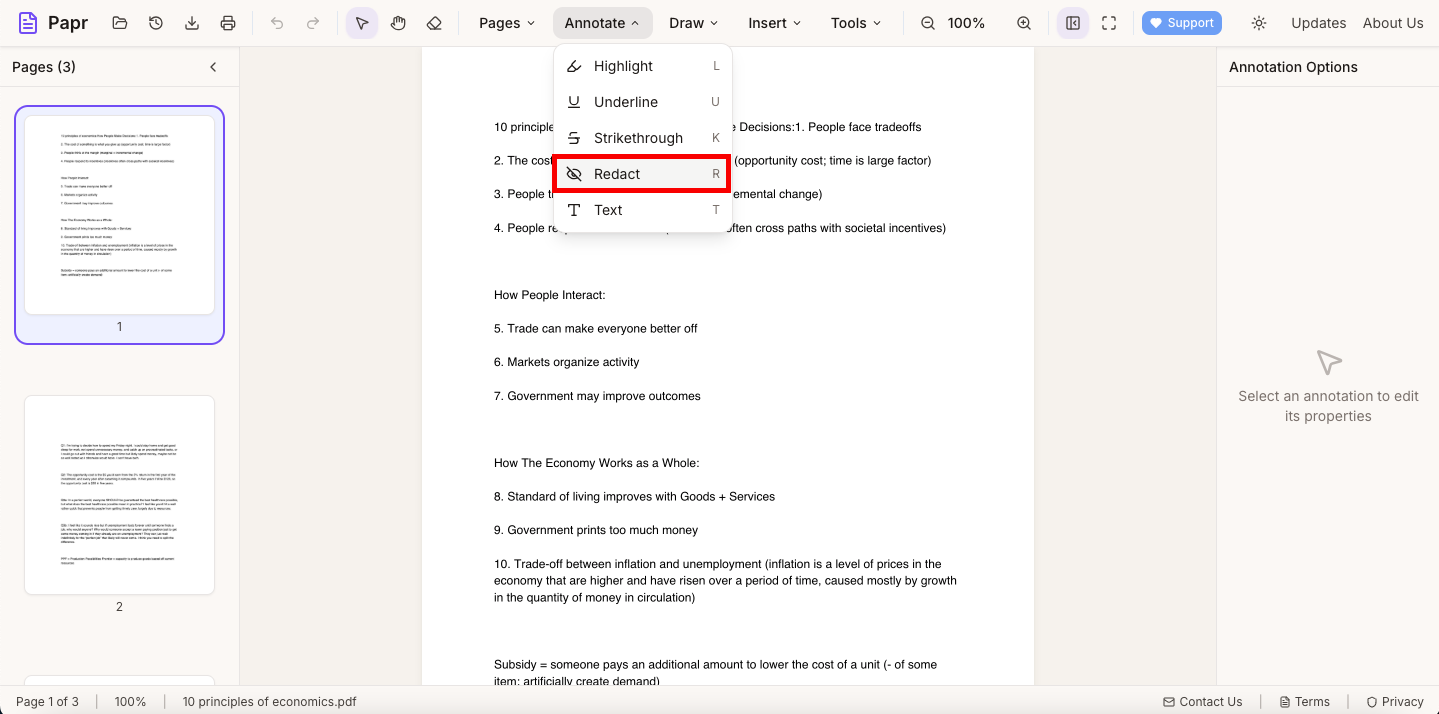This screenshot has height=714, width=1439.
Task: Zoom out of the document
Action: pos(926,22)
